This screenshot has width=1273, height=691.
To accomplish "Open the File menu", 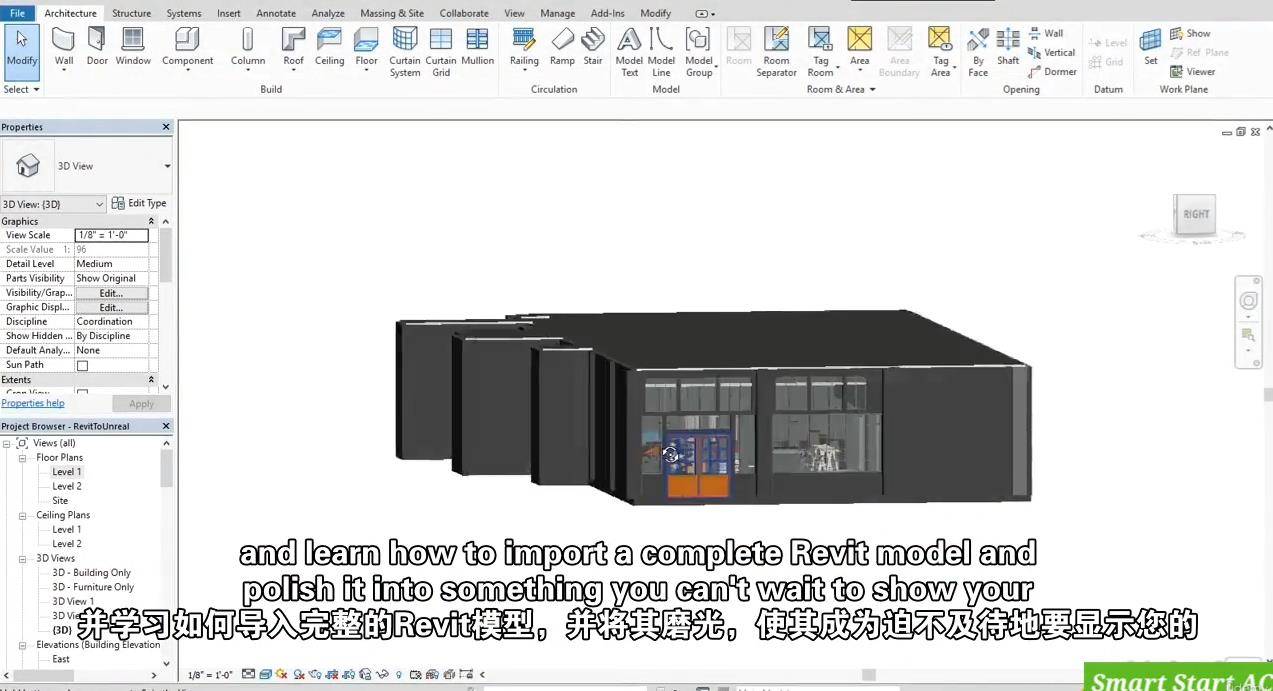I will tap(18, 13).
